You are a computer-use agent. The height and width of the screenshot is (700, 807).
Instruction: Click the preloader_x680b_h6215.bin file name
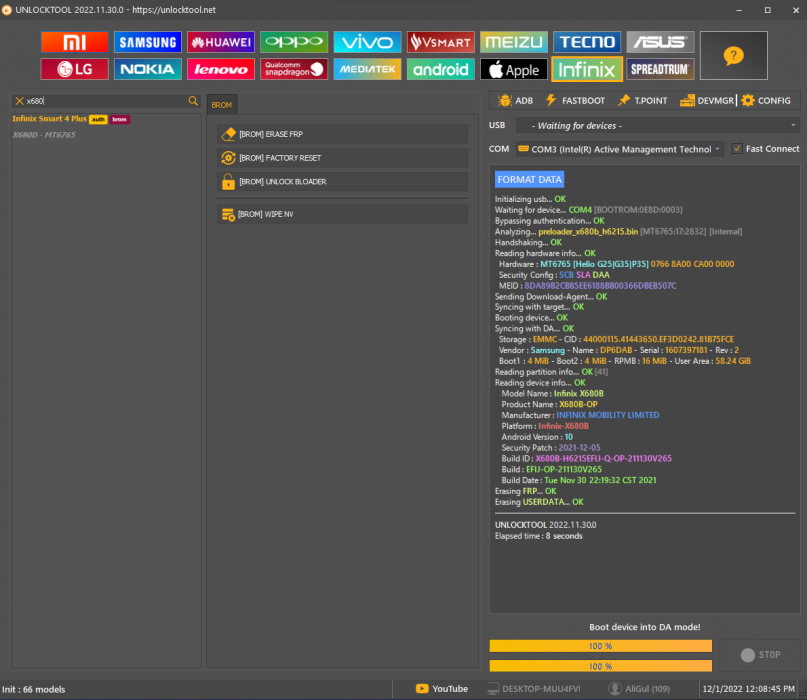(x=588, y=232)
